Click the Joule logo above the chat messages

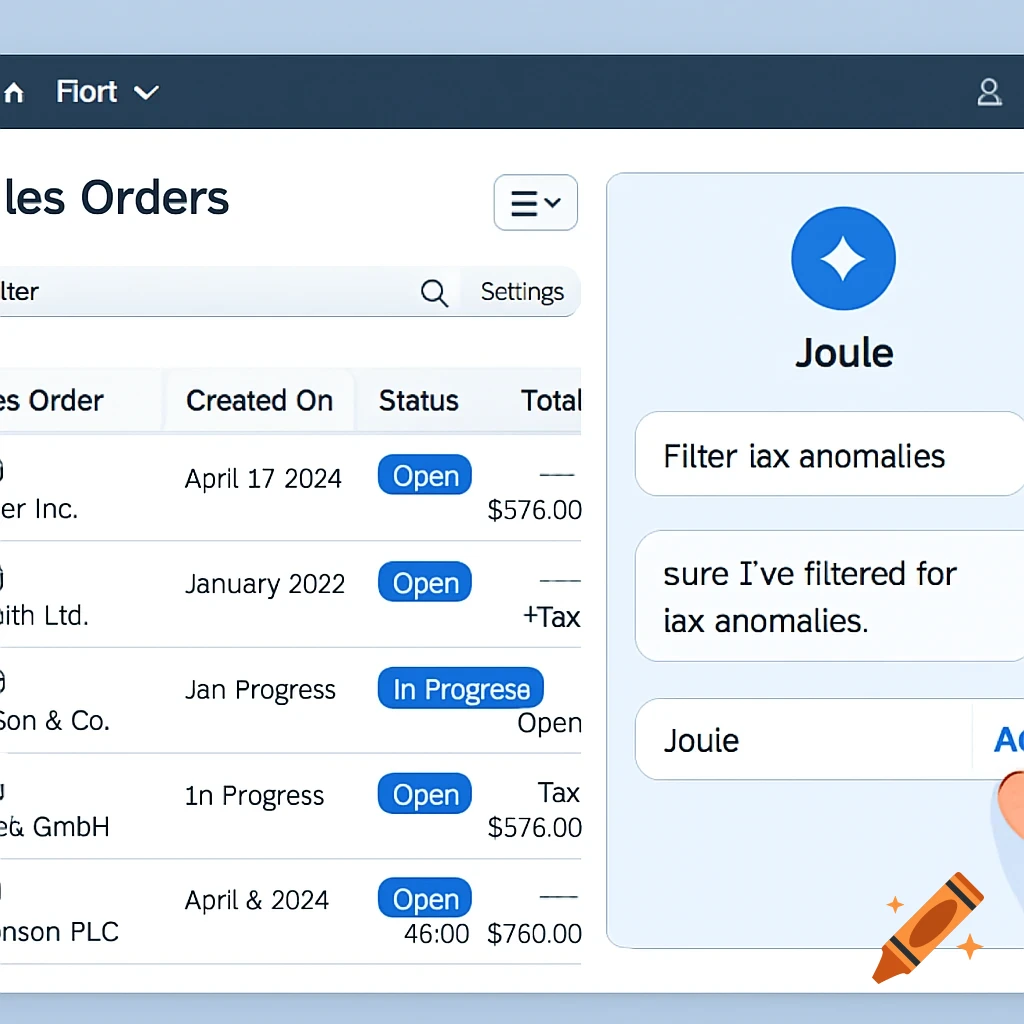[843, 257]
